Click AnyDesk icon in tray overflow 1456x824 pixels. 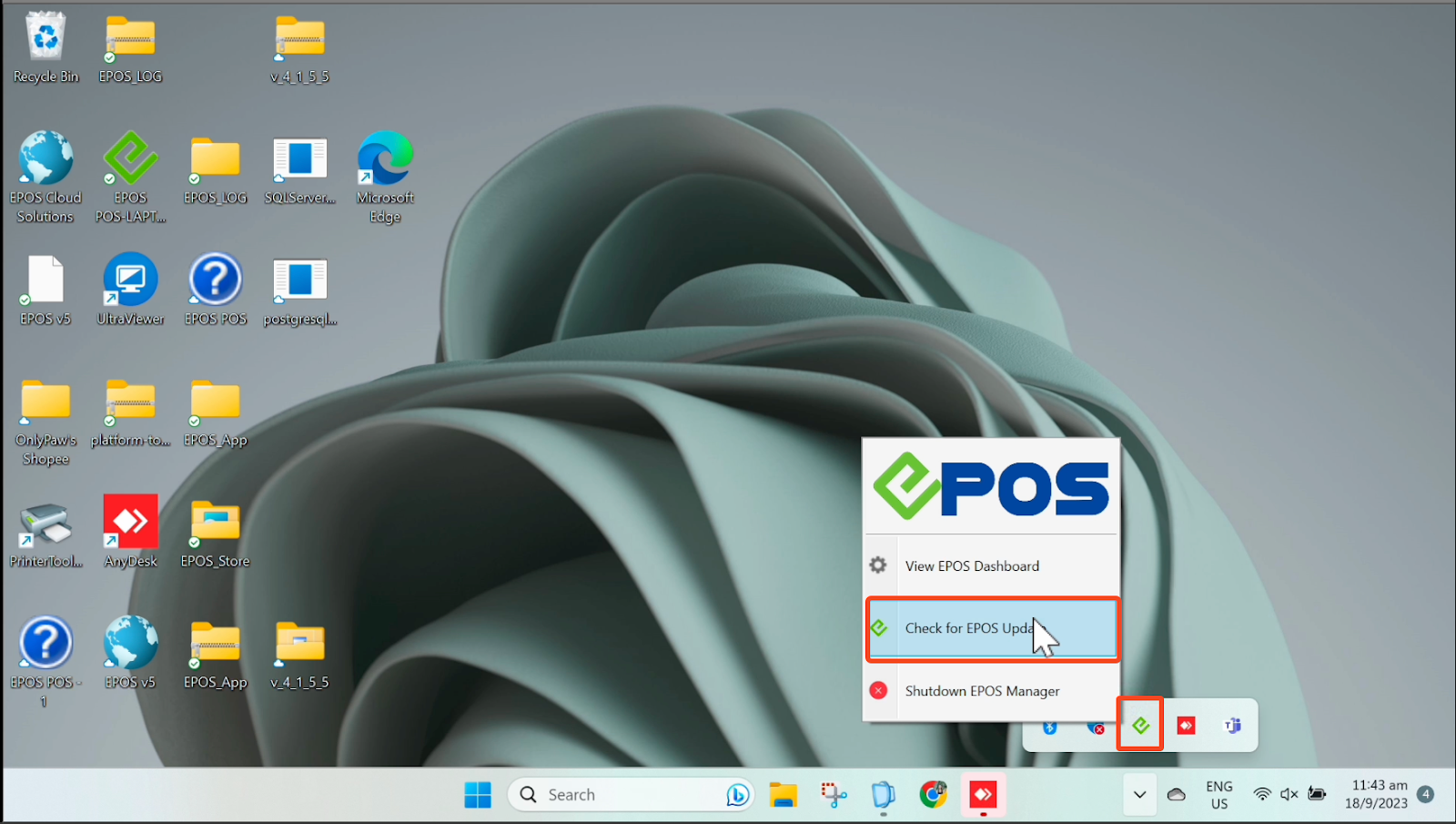point(1186,726)
